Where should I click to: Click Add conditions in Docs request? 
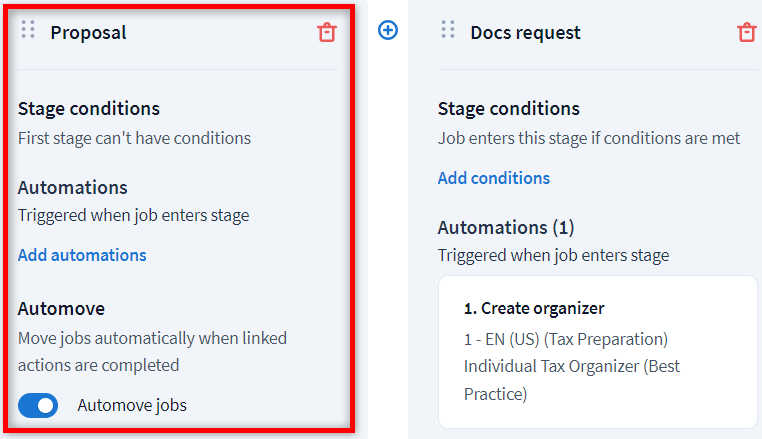point(494,178)
